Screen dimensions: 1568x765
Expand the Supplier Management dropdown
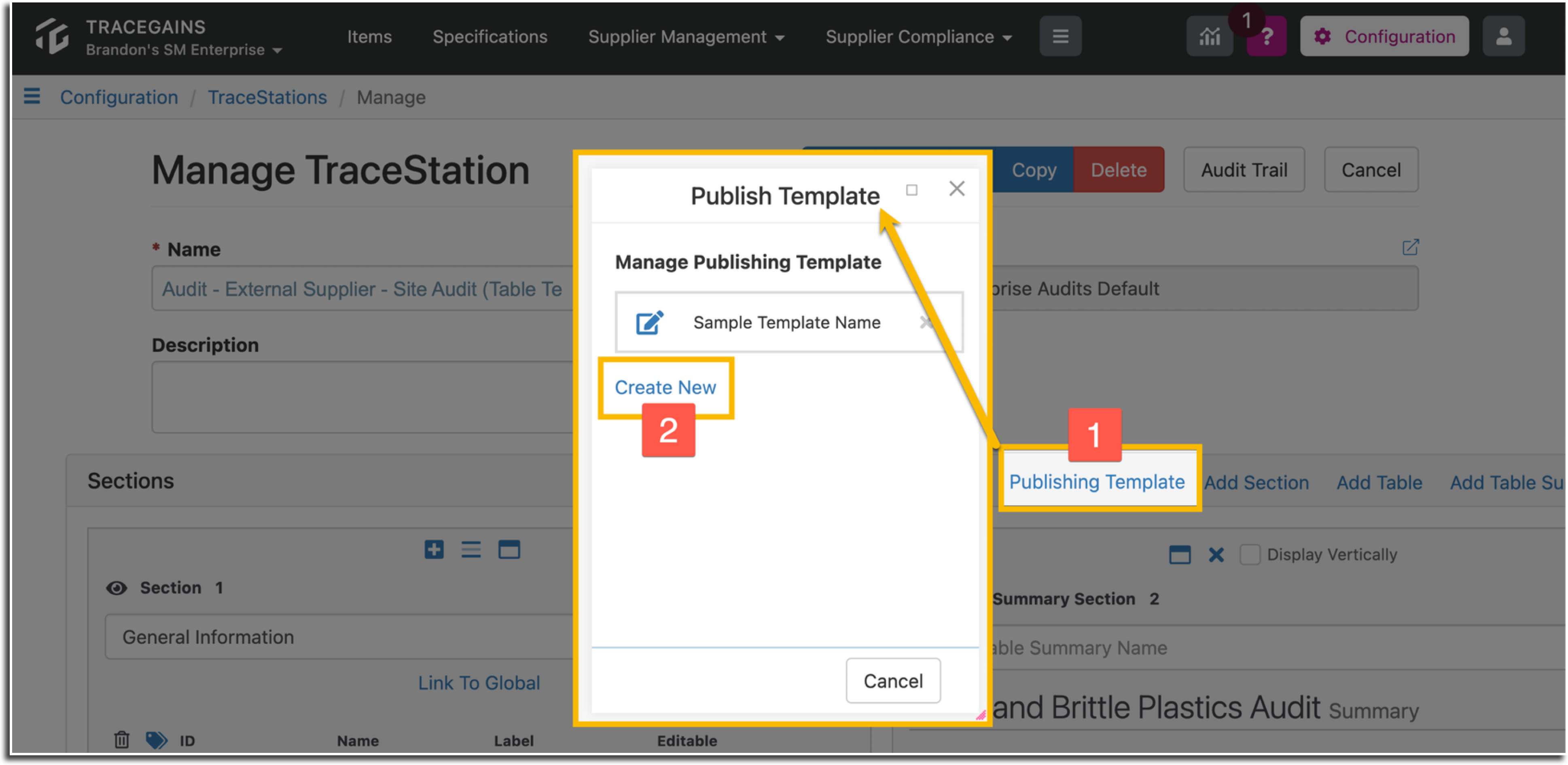click(685, 36)
